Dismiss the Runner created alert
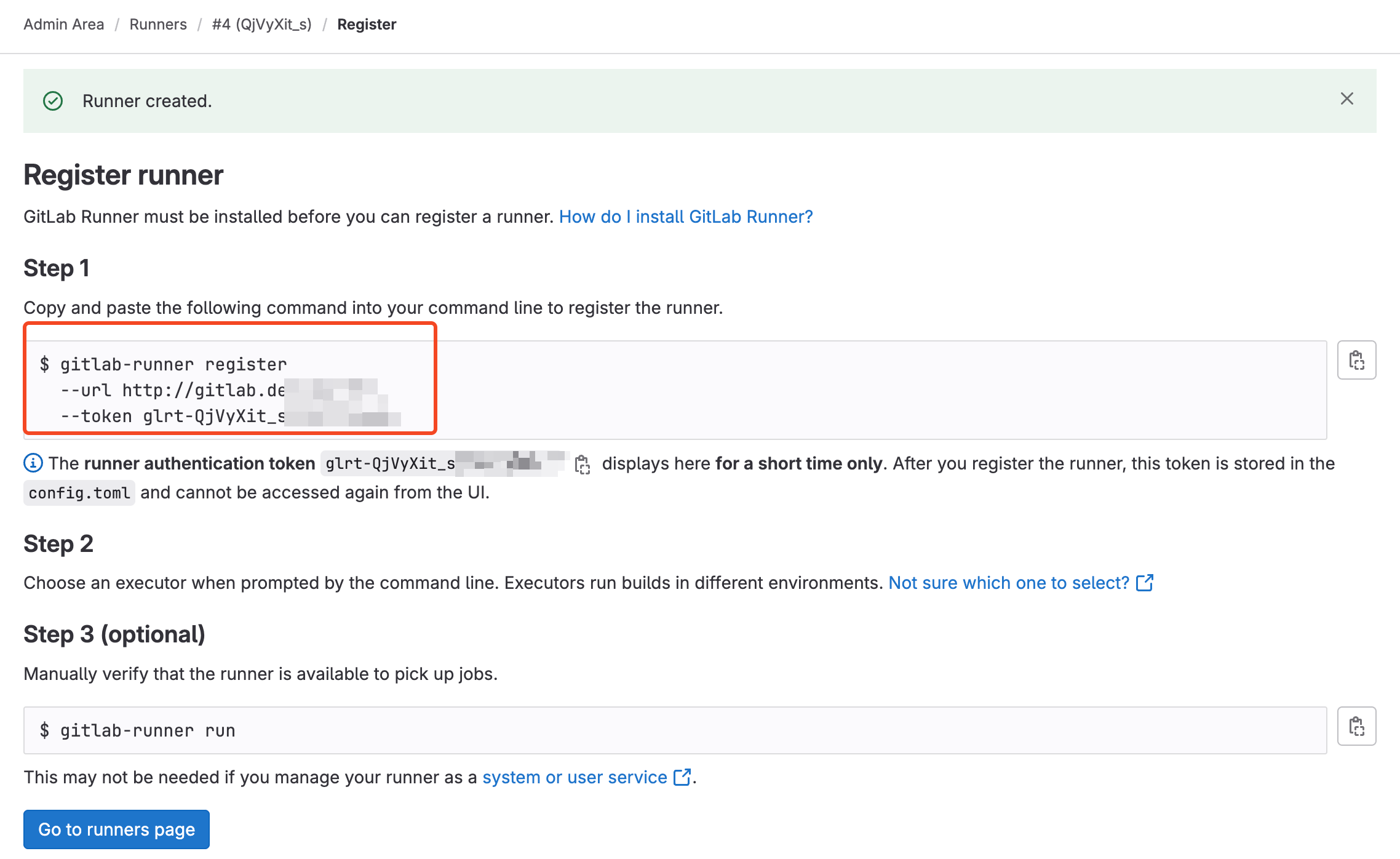Image resolution: width=1400 pixels, height=859 pixels. point(1346,99)
